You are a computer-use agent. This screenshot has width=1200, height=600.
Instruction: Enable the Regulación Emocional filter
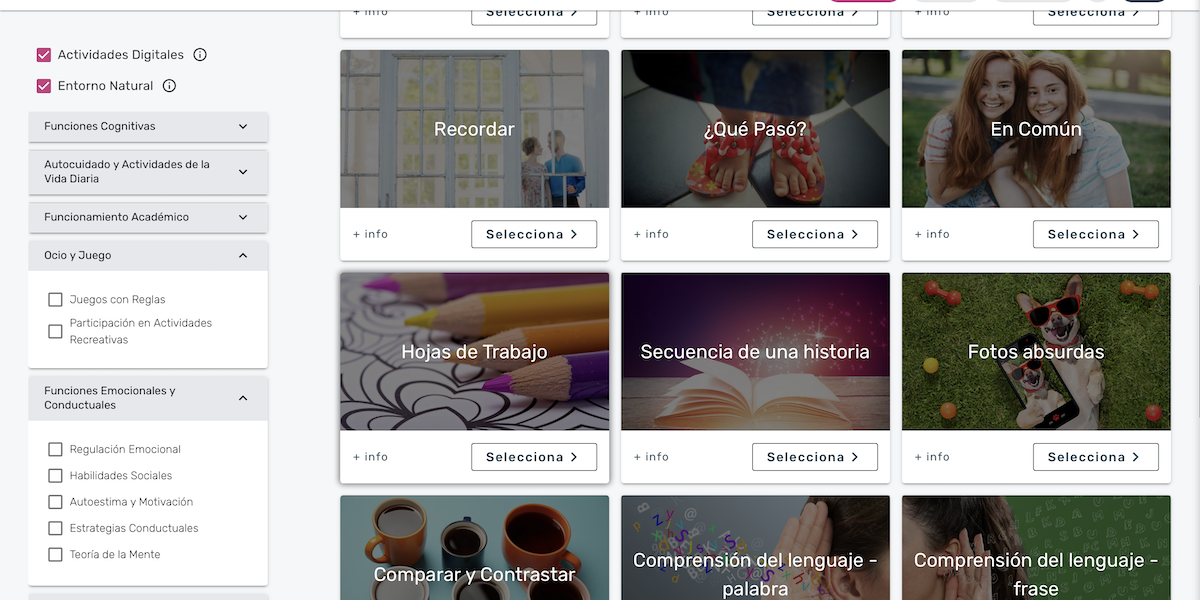56,450
